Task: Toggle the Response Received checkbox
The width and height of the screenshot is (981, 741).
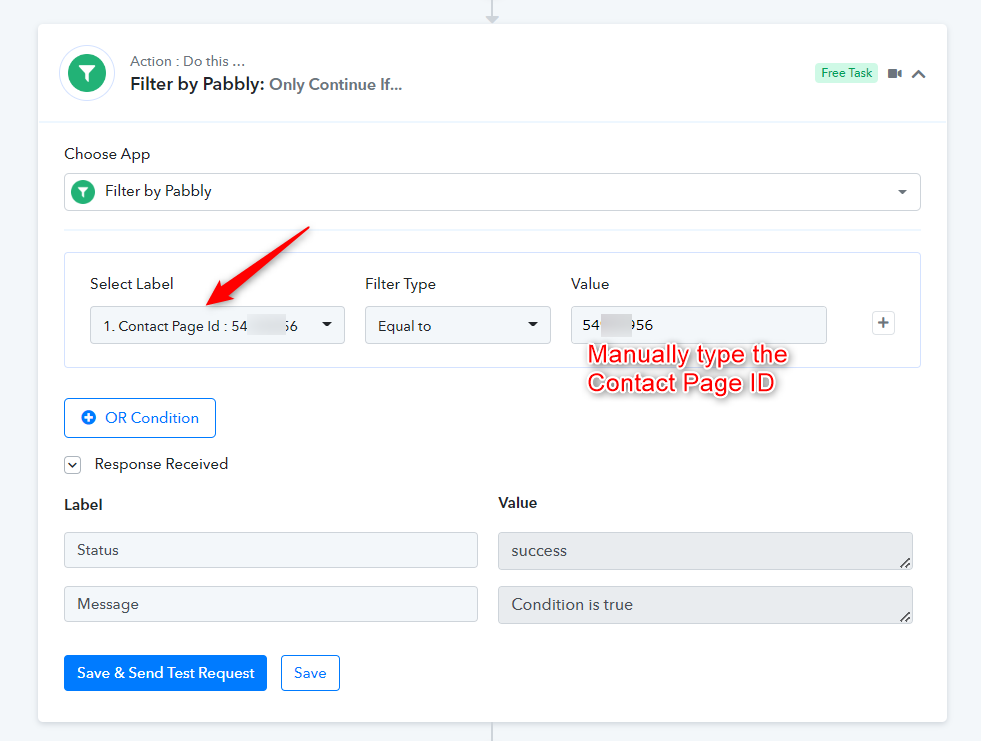Action: (73, 465)
